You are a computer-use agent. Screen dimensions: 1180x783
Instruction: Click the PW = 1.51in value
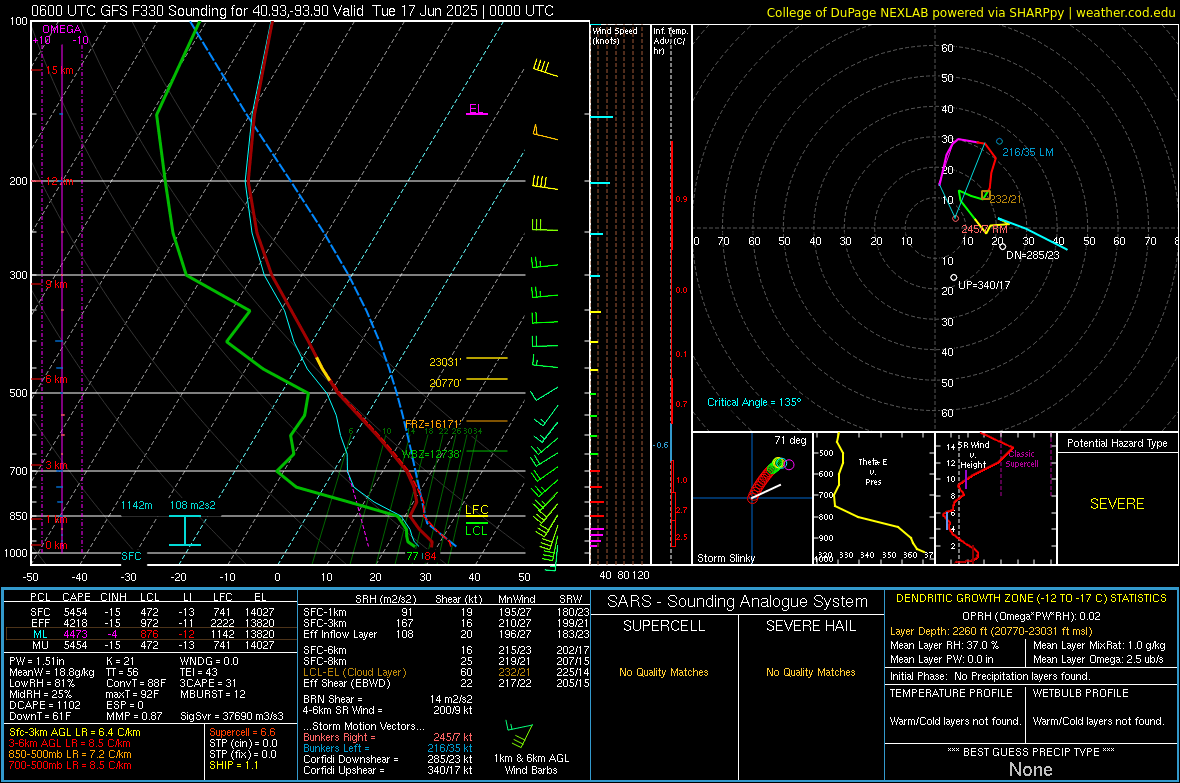pyautogui.click(x=36, y=661)
